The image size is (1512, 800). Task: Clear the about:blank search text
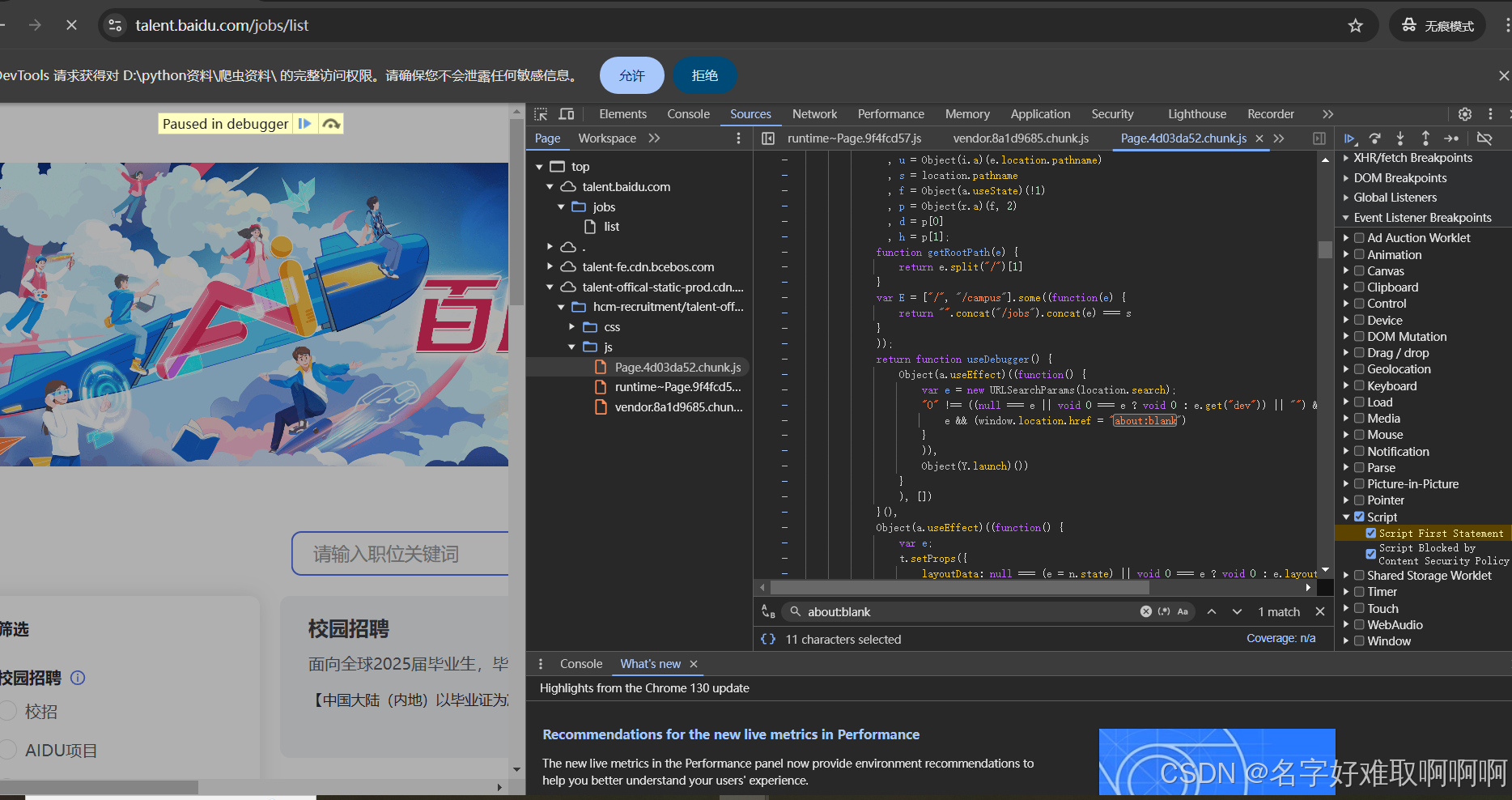(x=1146, y=611)
